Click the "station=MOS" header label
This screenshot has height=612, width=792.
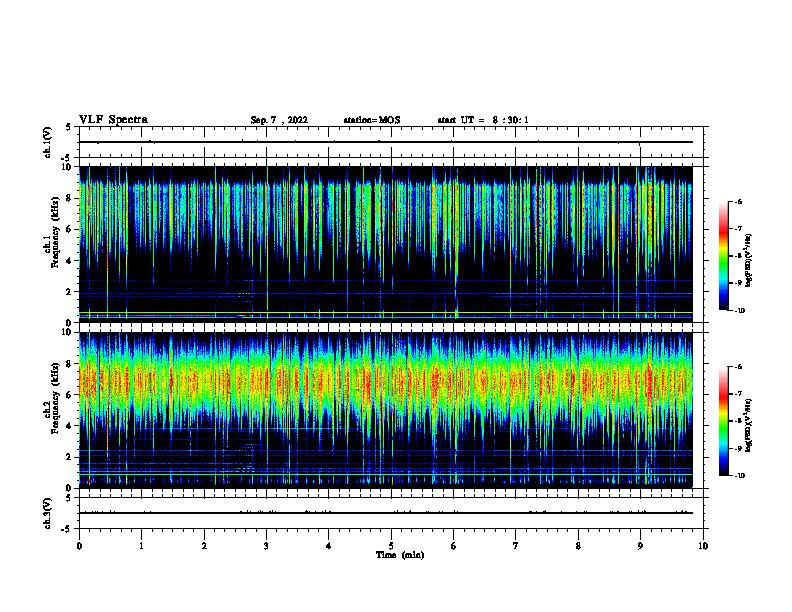(x=372, y=120)
